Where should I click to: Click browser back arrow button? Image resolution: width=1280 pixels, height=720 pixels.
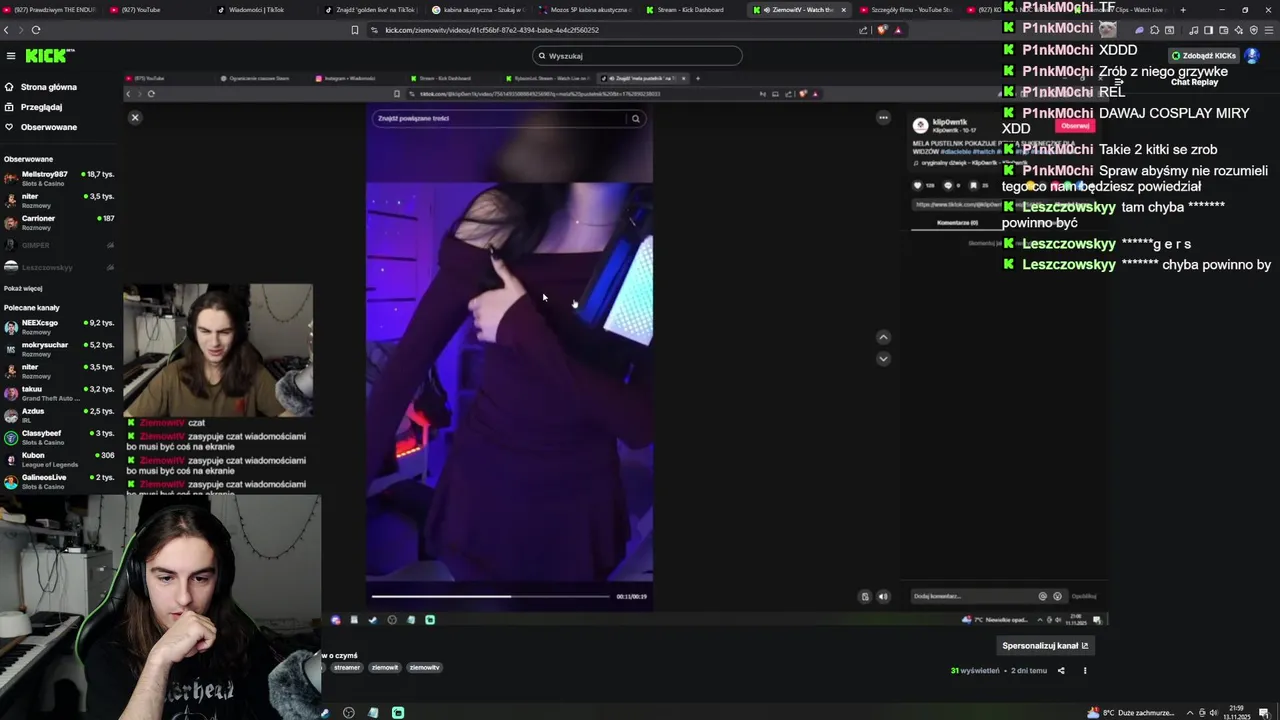(x=6, y=30)
